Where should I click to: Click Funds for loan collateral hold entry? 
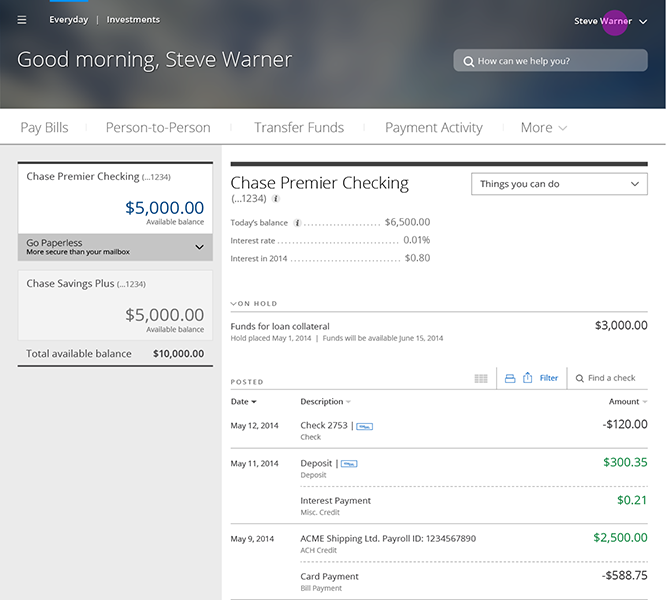280,326
